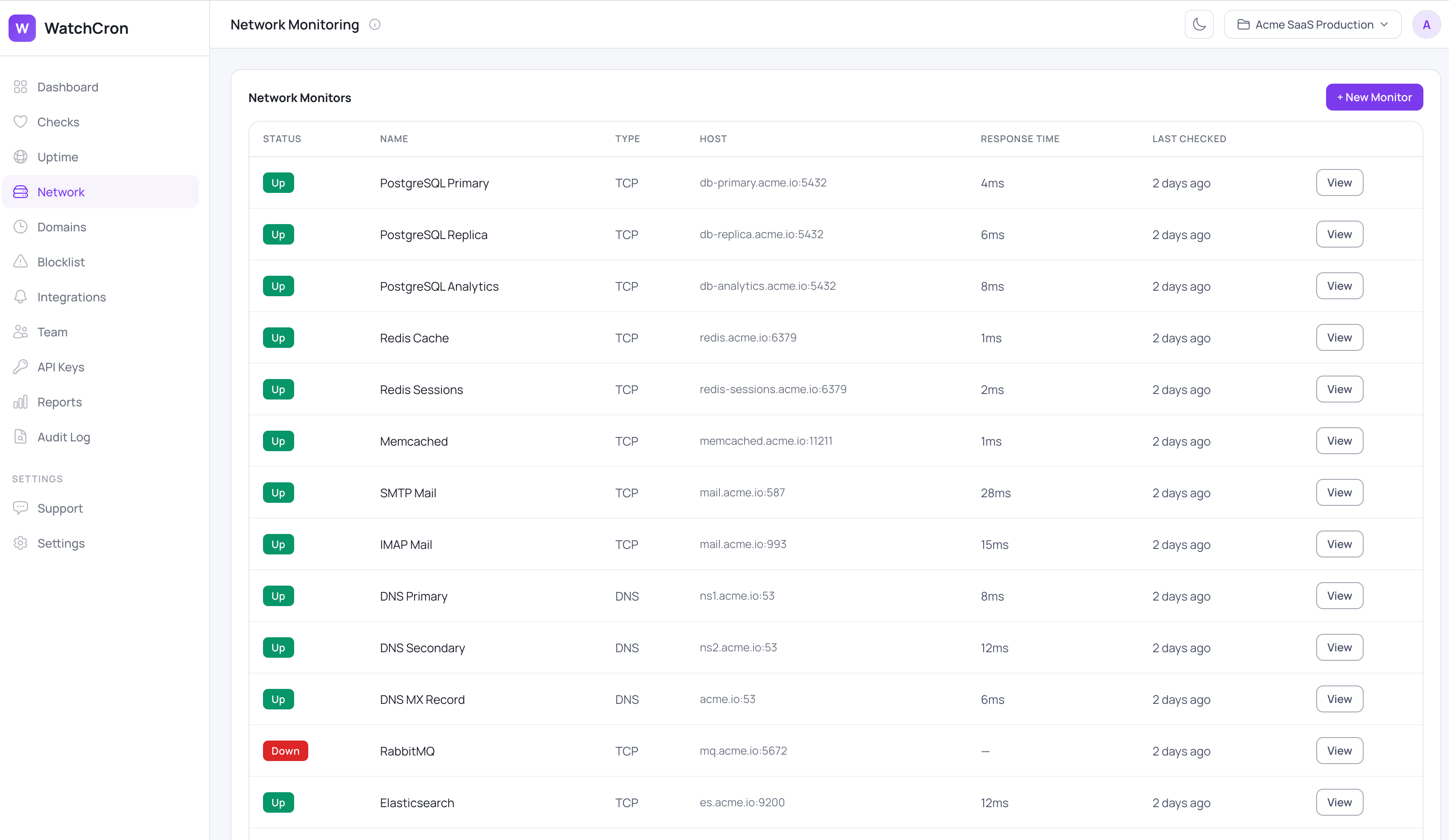Click the Team people icon
Screen dimensions: 1449x840
point(20,332)
